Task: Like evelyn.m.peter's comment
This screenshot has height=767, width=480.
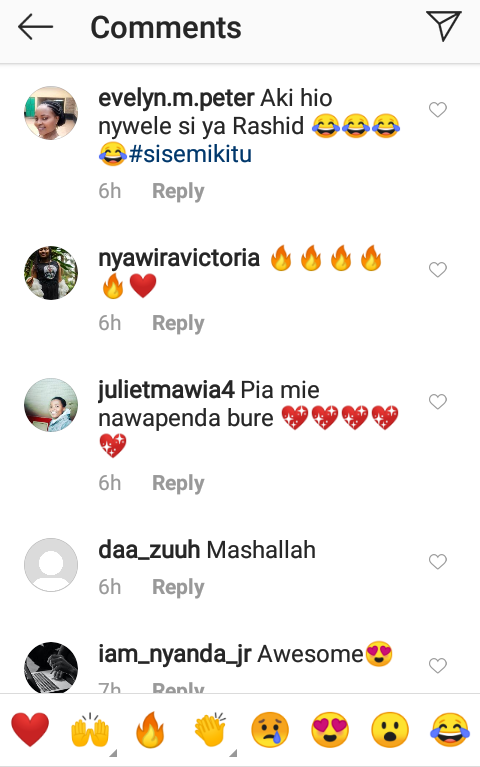Action: pos(438,110)
